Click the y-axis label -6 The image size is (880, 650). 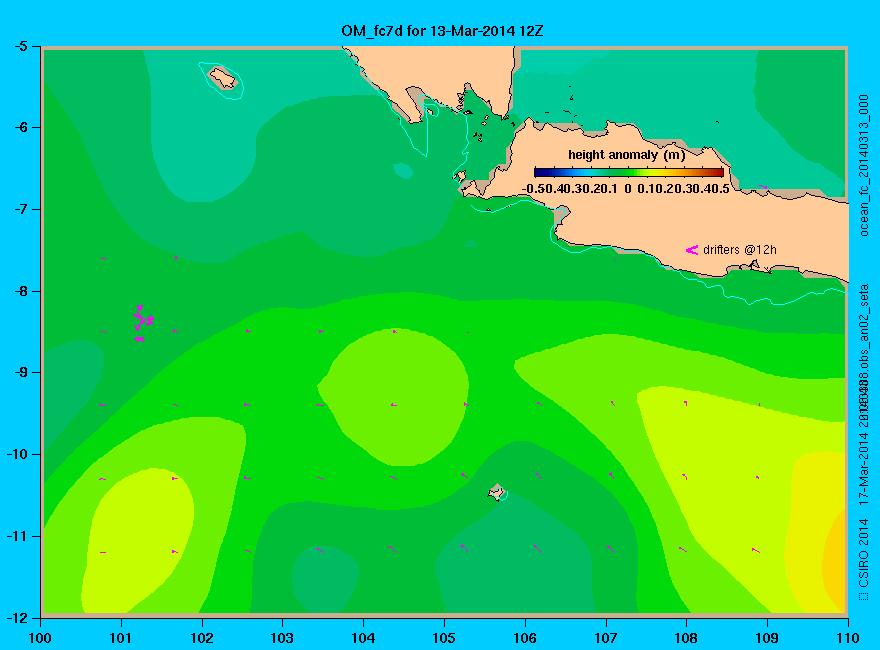(20, 127)
